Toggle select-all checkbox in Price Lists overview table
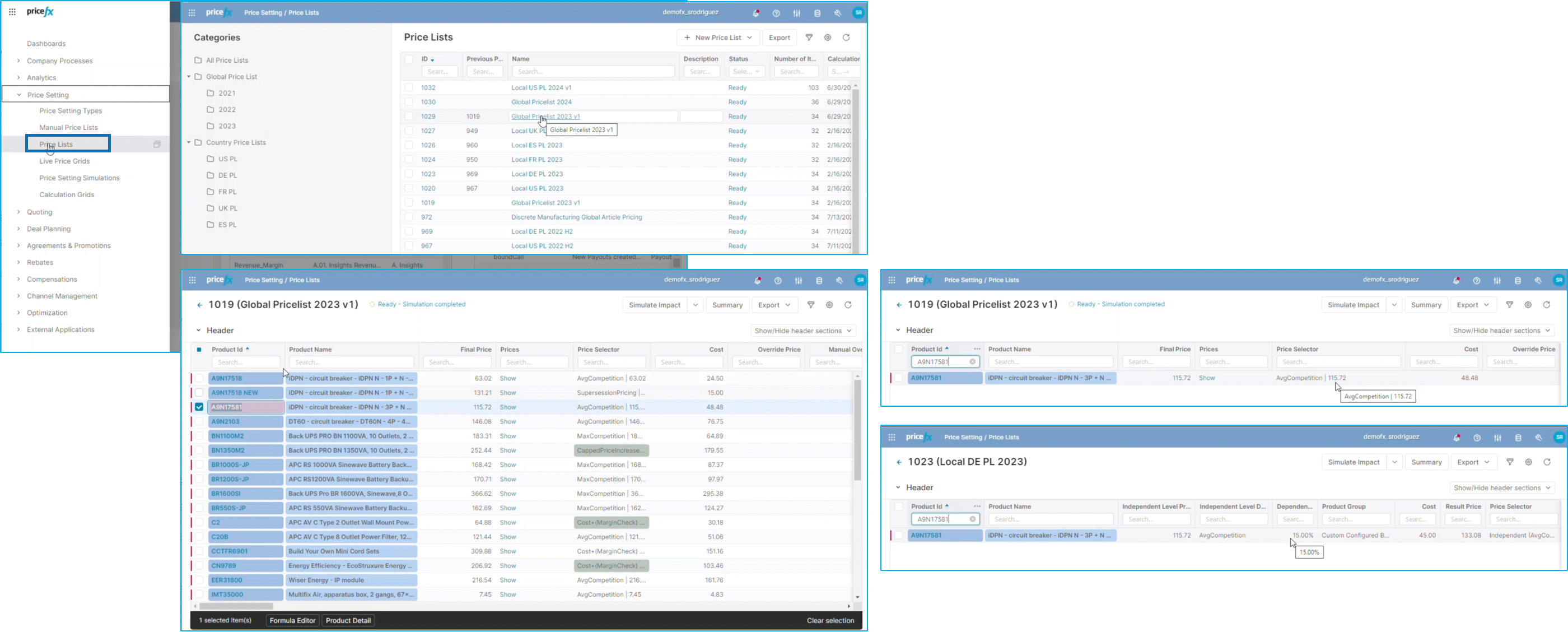Screen dimensions: 1568x632 pyautogui.click(x=409, y=59)
